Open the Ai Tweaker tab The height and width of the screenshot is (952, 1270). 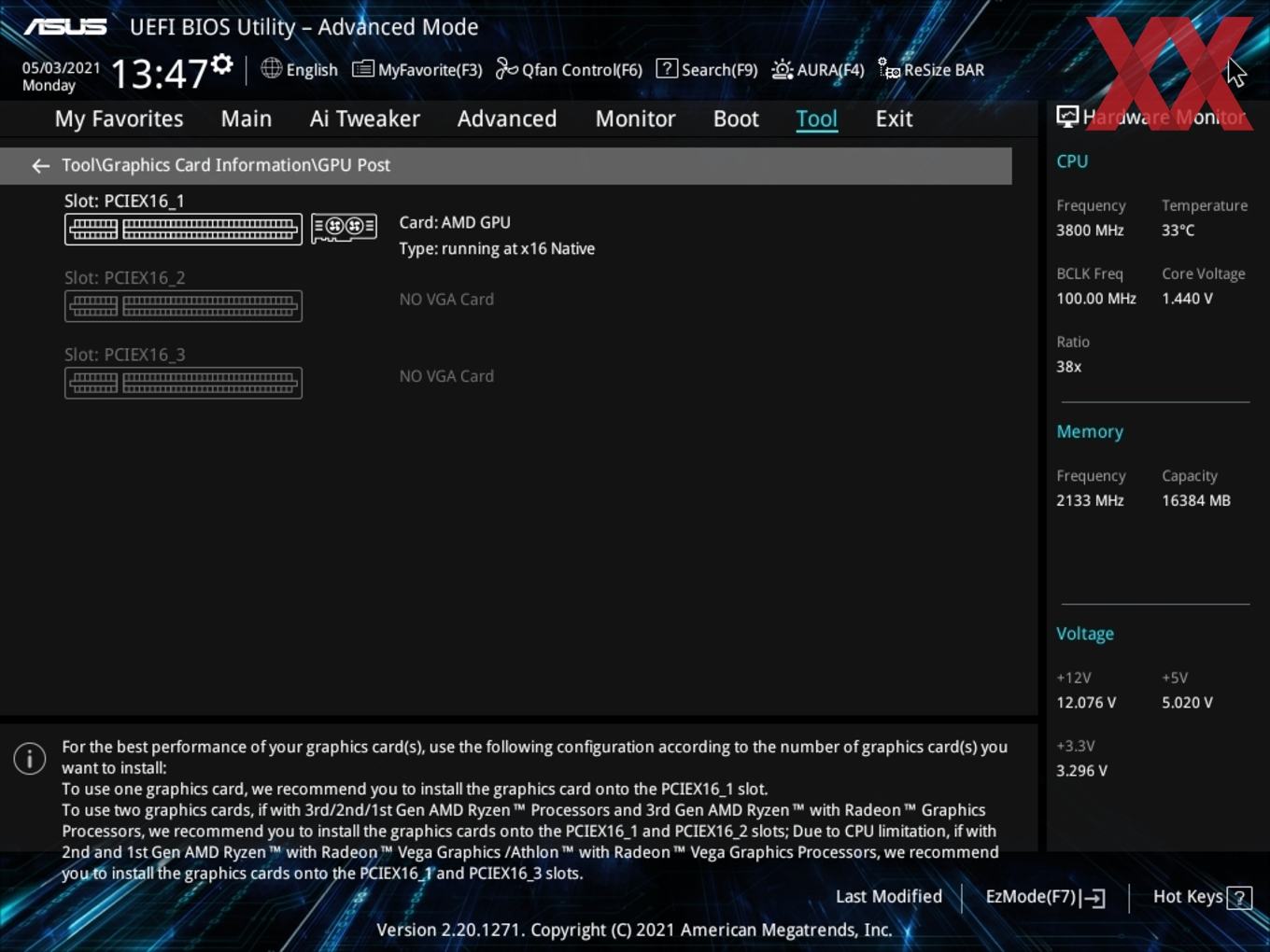tap(365, 119)
